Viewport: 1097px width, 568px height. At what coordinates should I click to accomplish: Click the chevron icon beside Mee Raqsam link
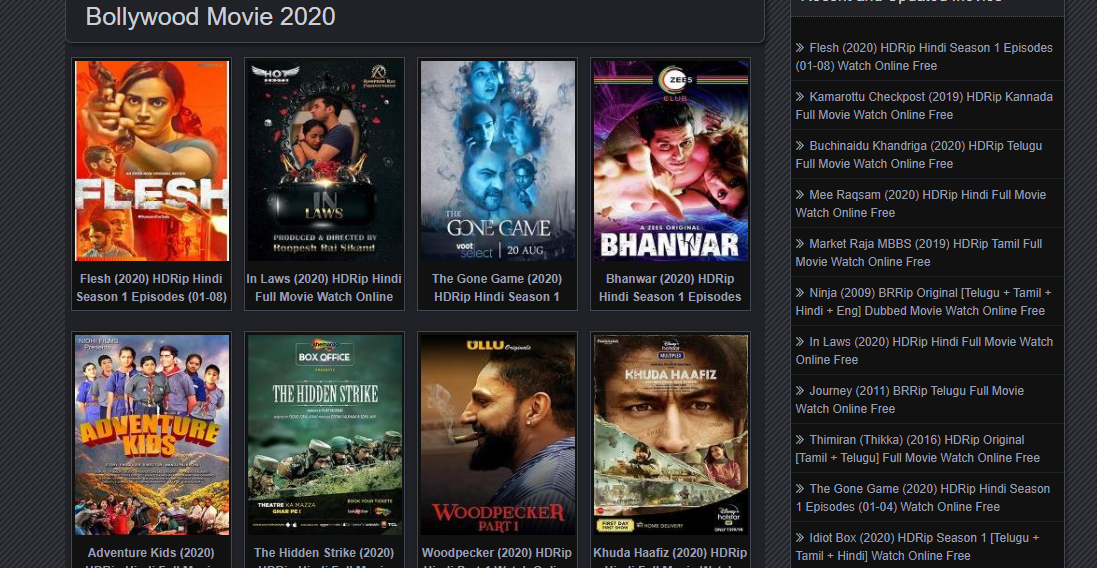pos(800,194)
